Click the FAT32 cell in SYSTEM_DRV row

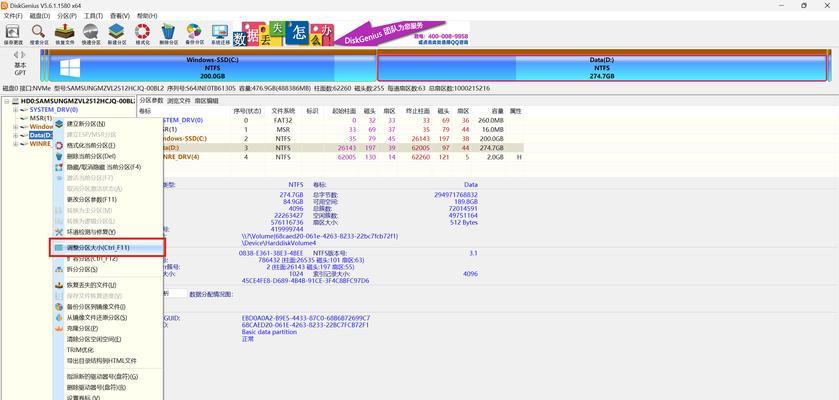pos(283,120)
